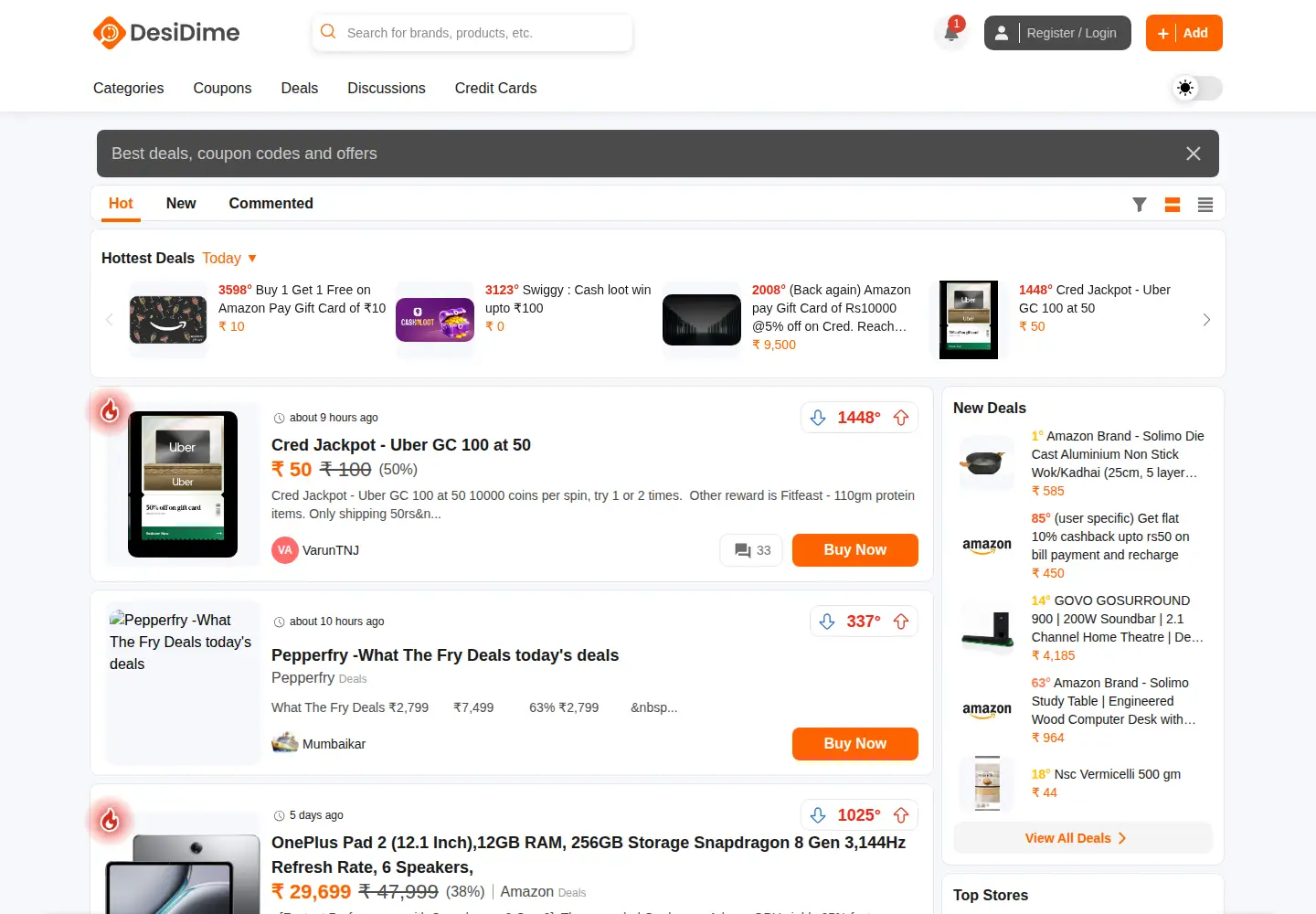
Task: Upvote the Cred Jackpot Uber deal
Action: pos(901,418)
